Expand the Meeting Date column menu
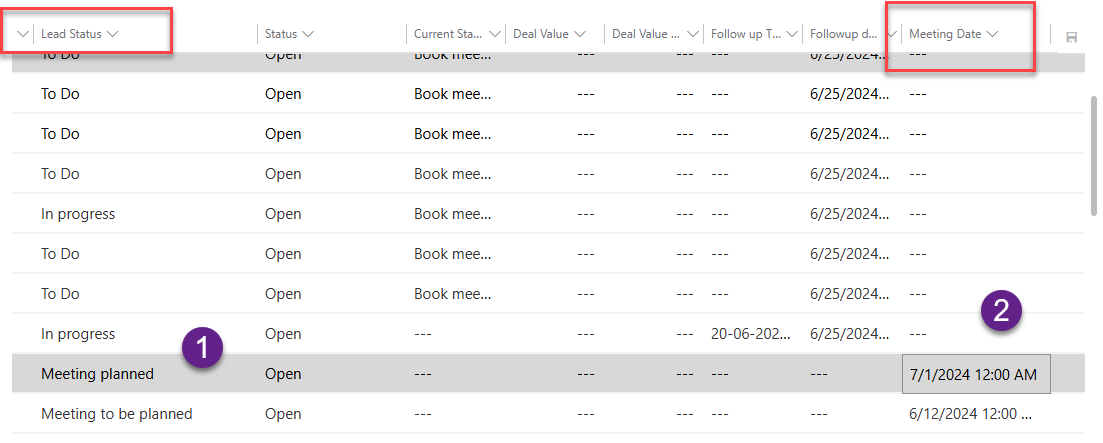This screenshot has height=443, width=1103. tap(993, 34)
